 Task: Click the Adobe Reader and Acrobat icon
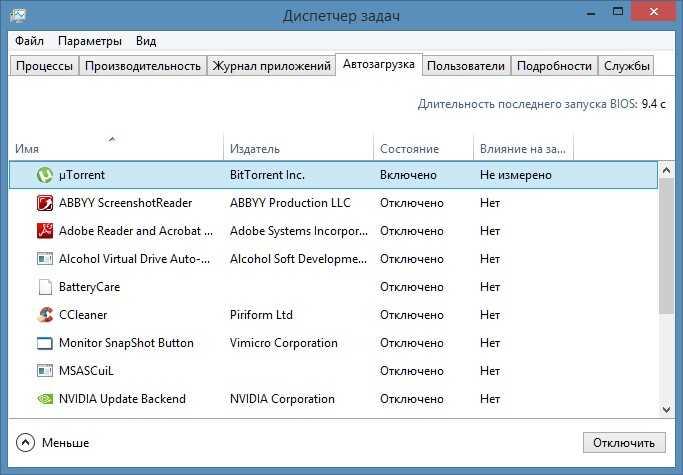[x=44, y=231]
